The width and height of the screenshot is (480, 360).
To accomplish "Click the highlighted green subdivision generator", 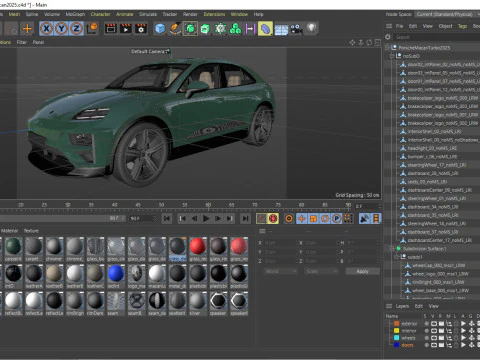I will click(x=190, y=29).
